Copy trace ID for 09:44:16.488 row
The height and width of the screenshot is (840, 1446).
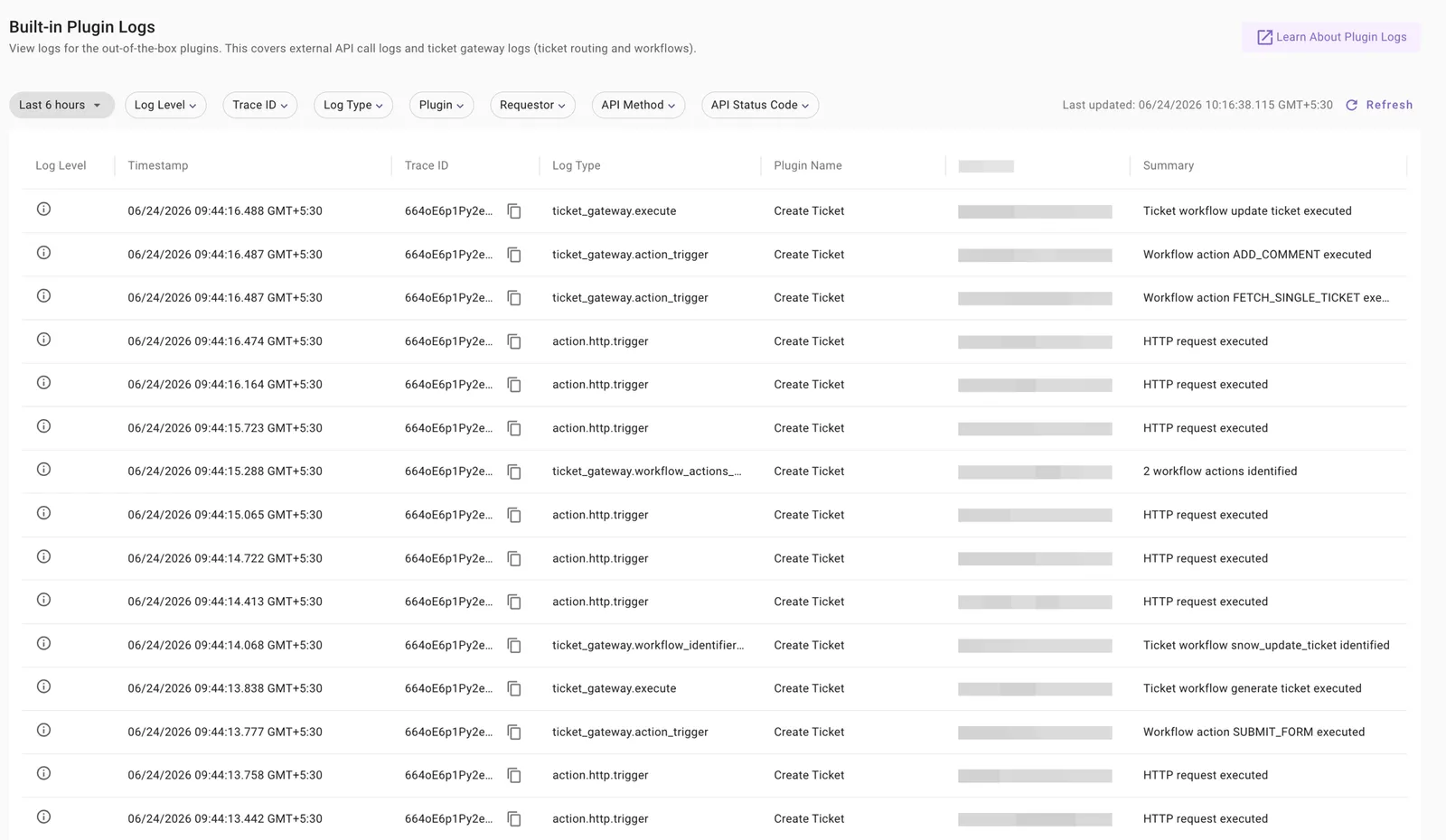click(514, 211)
